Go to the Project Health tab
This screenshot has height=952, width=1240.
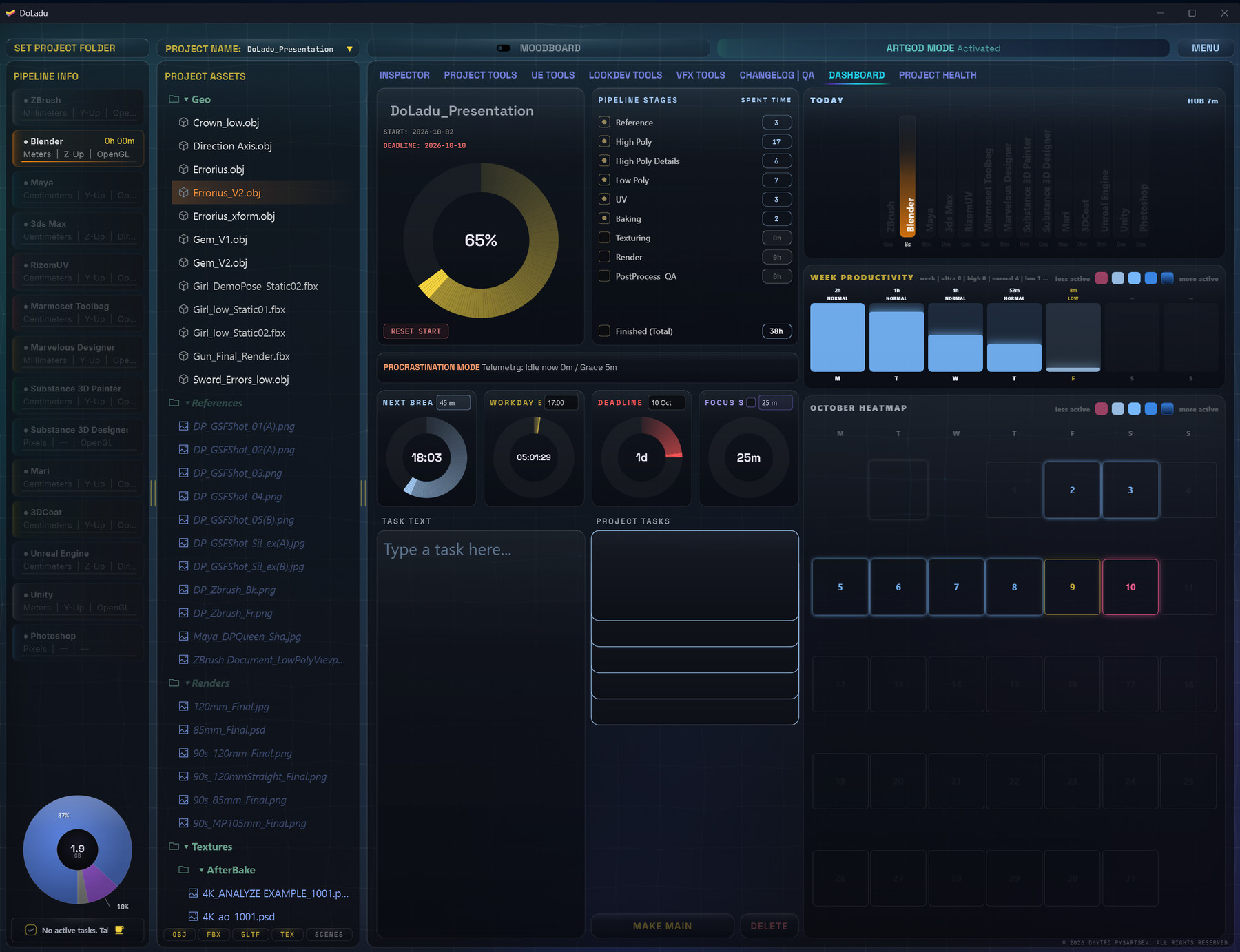pos(938,75)
